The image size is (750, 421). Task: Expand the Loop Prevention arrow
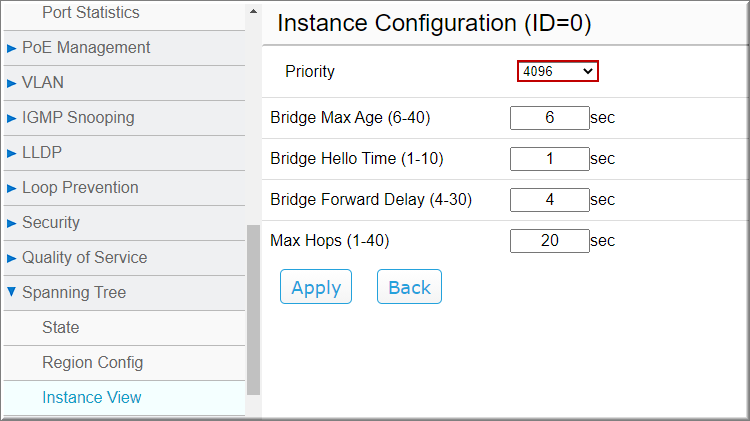click(12, 188)
